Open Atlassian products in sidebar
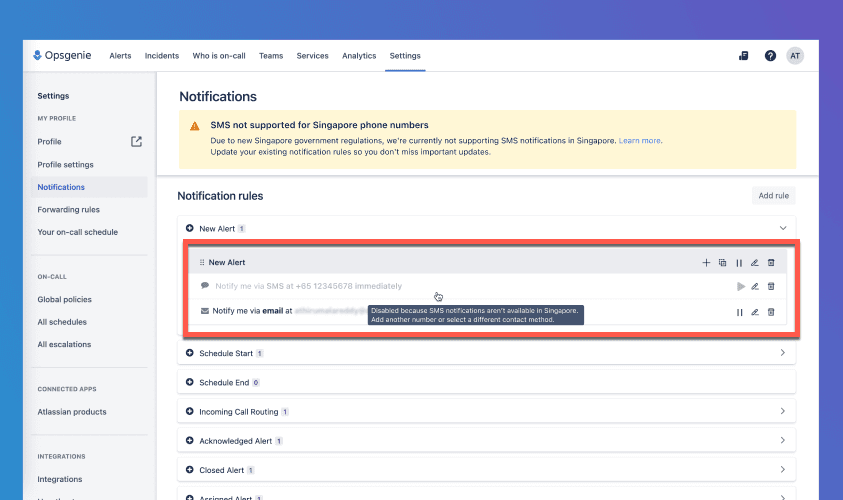Screen dimensions: 843x500 pyautogui.click(x=72, y=412)
